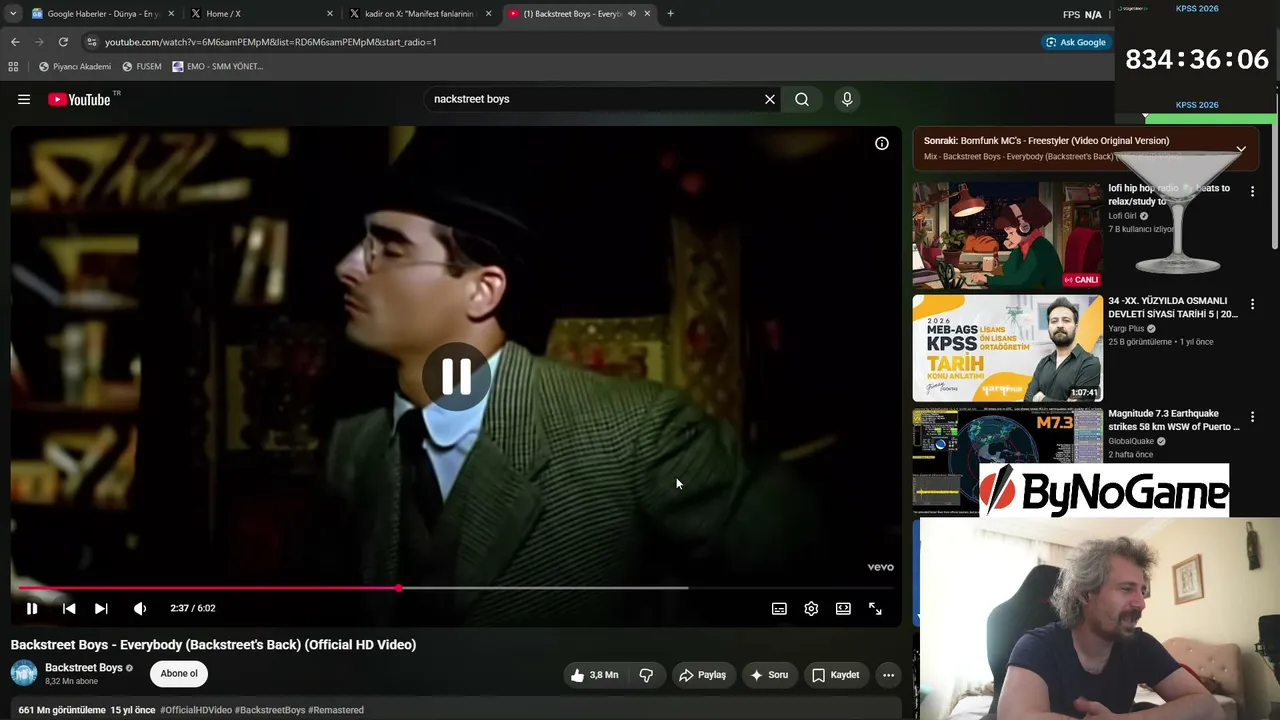Image resolution: width=1280 pixels, height=720 pixels.
Task: Switch to the Home / X tab
Action: 262,14
